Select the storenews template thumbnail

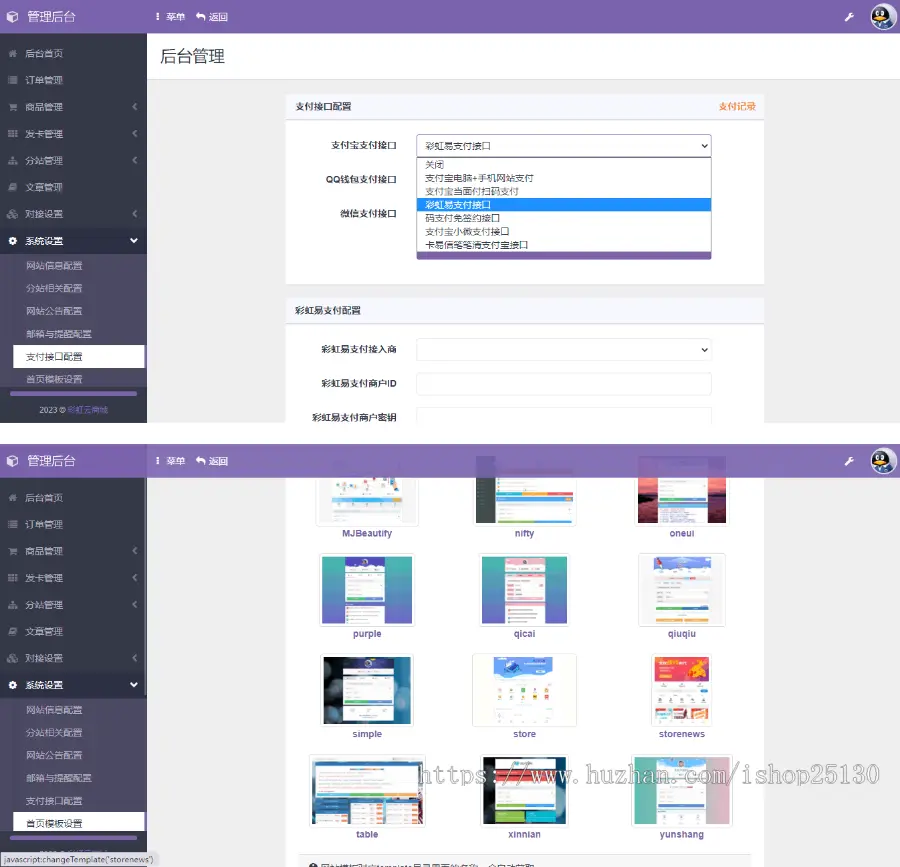[681, 690]
